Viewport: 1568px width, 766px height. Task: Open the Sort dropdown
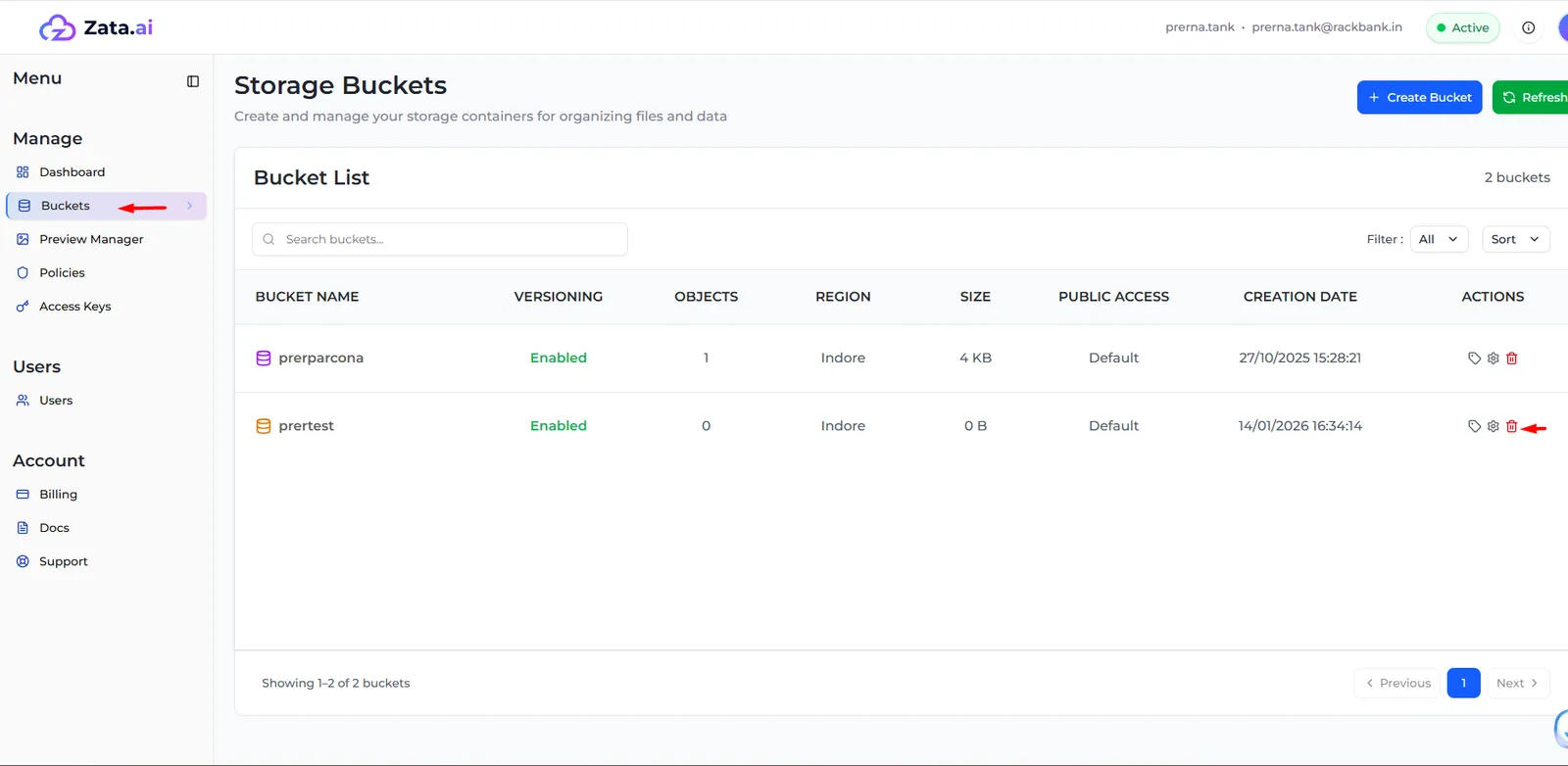click(x=1515, y=239)
